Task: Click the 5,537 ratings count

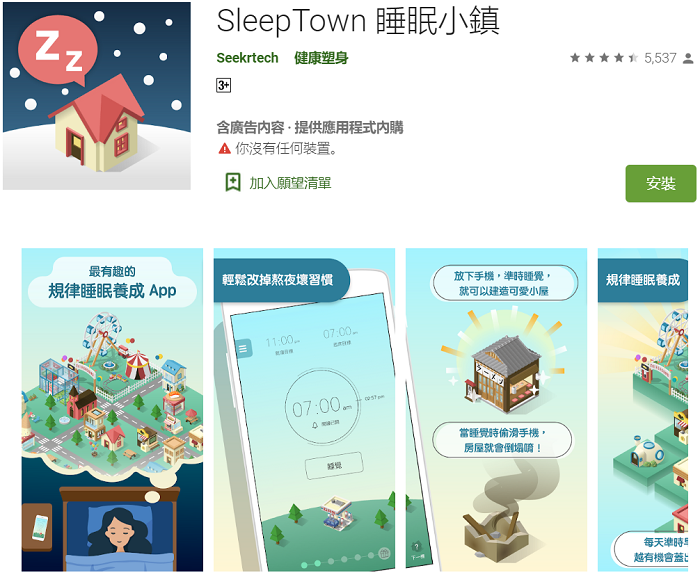Action: (x=660, y=58)
